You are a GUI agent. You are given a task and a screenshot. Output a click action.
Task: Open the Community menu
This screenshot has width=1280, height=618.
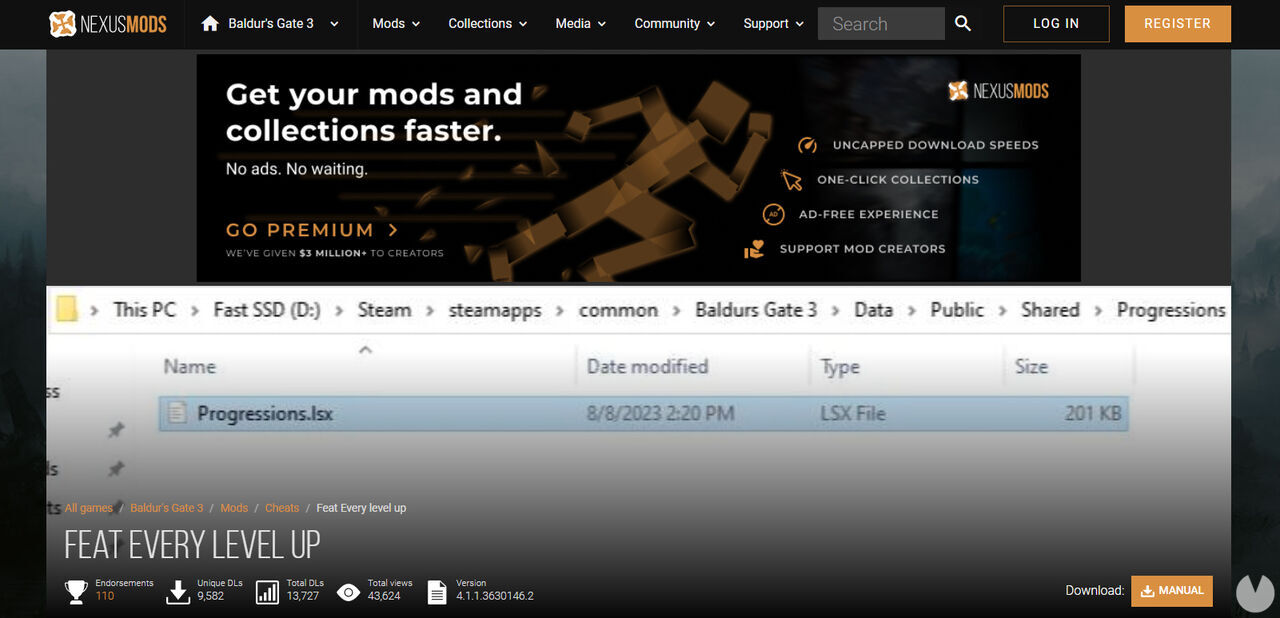pyautogui.click(x=675, y=24)
